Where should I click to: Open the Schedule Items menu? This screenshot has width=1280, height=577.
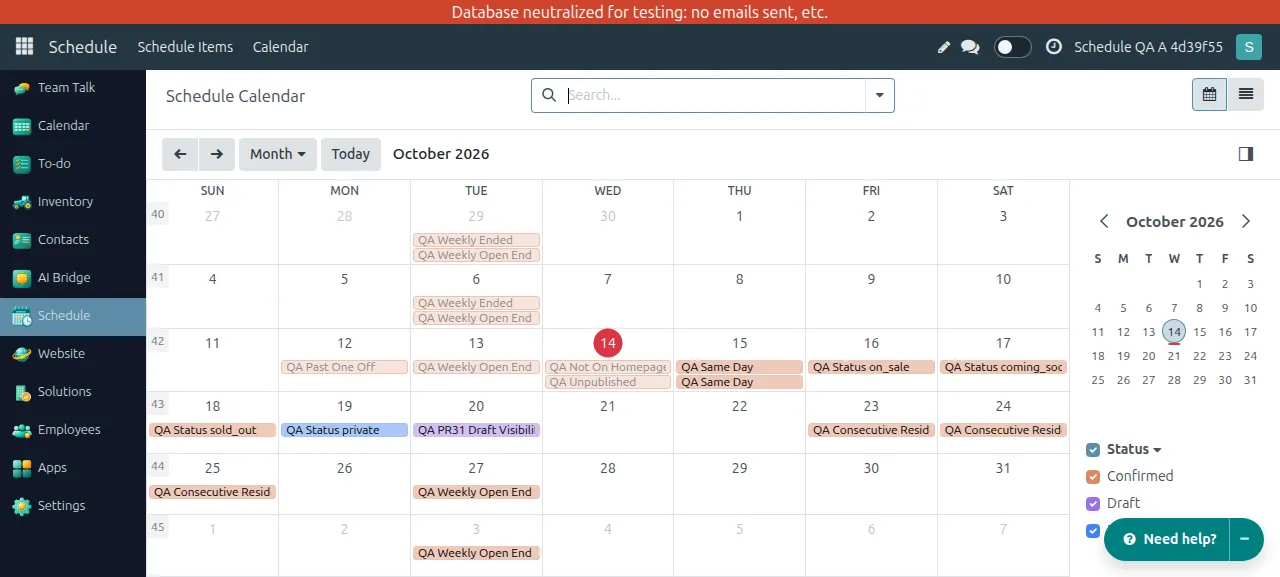tap(185, 47)
